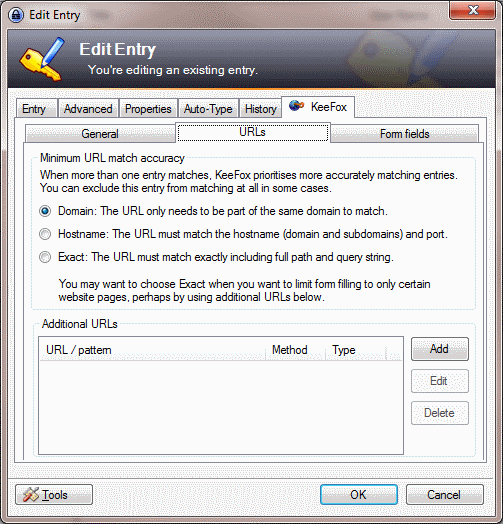Open the History tab
Image resolution: width=503 pixels, height=524 pixels.
pyautogui.click(x=260, y=109)
